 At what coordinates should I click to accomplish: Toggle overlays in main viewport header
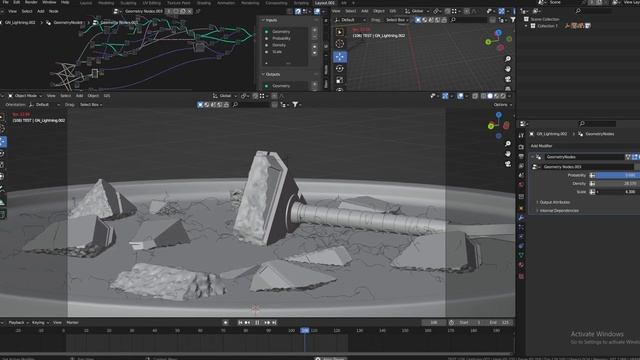click(x=460, y=96)
